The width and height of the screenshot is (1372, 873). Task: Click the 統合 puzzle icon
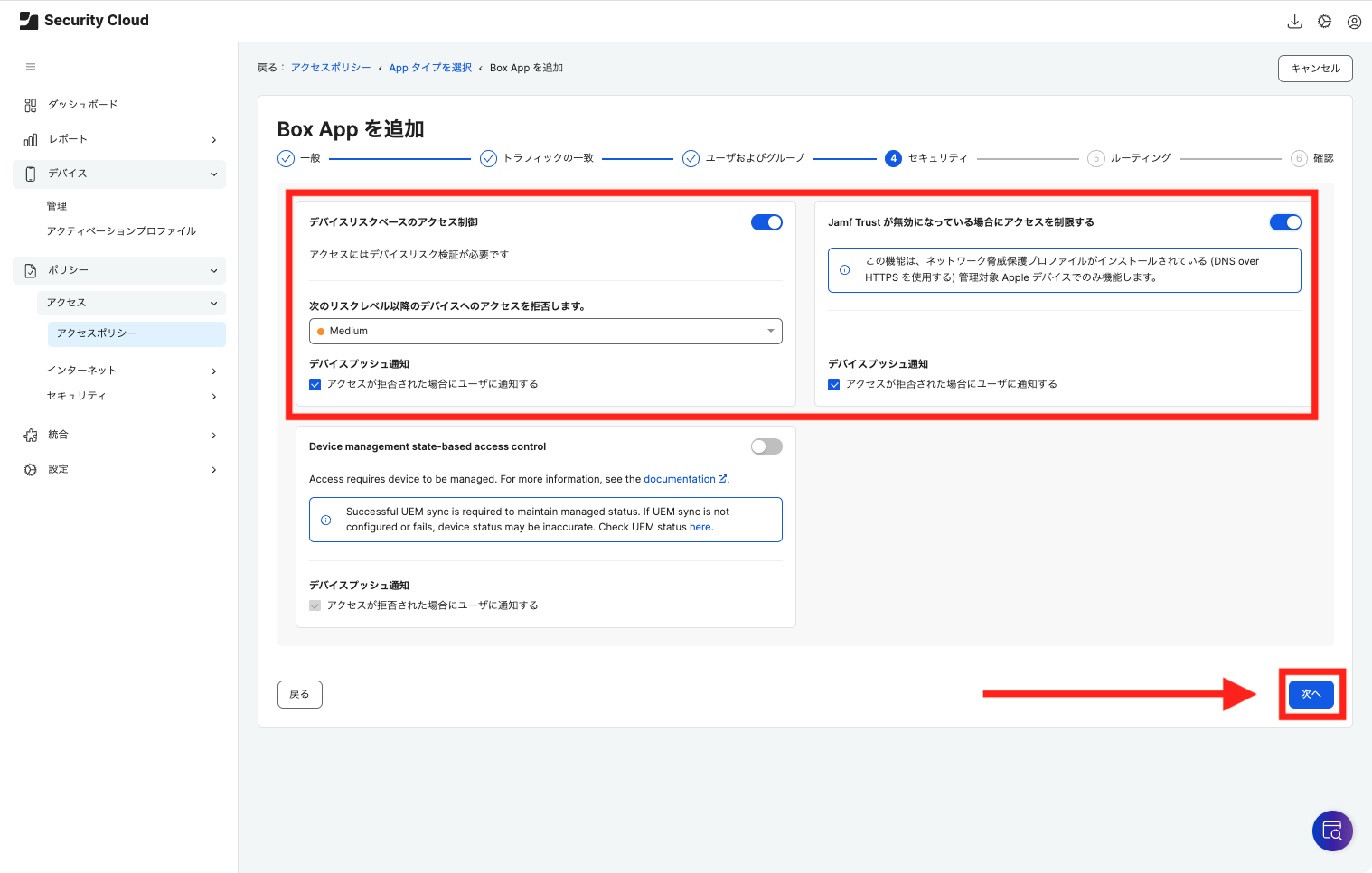(x=31, y=435)
